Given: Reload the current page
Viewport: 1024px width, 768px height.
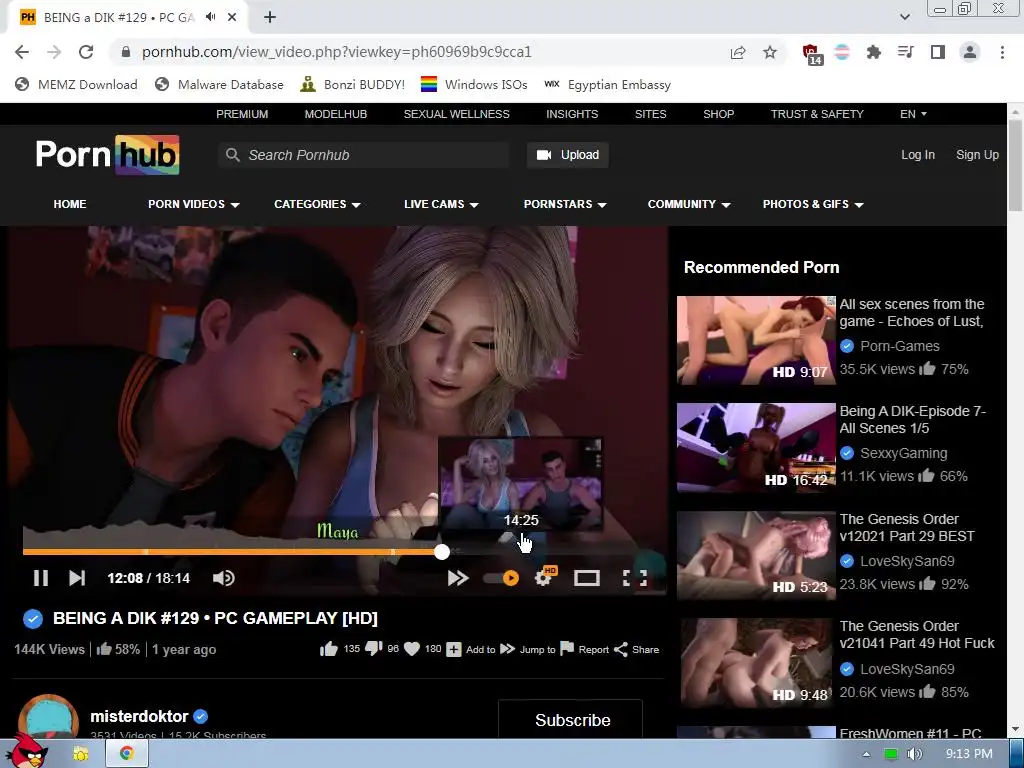Looking at the screenshot, I should tap(86, 52).
